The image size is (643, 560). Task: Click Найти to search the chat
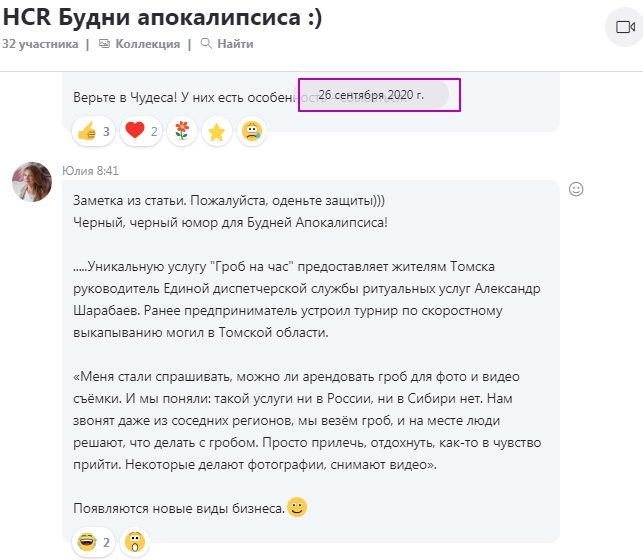234,44
